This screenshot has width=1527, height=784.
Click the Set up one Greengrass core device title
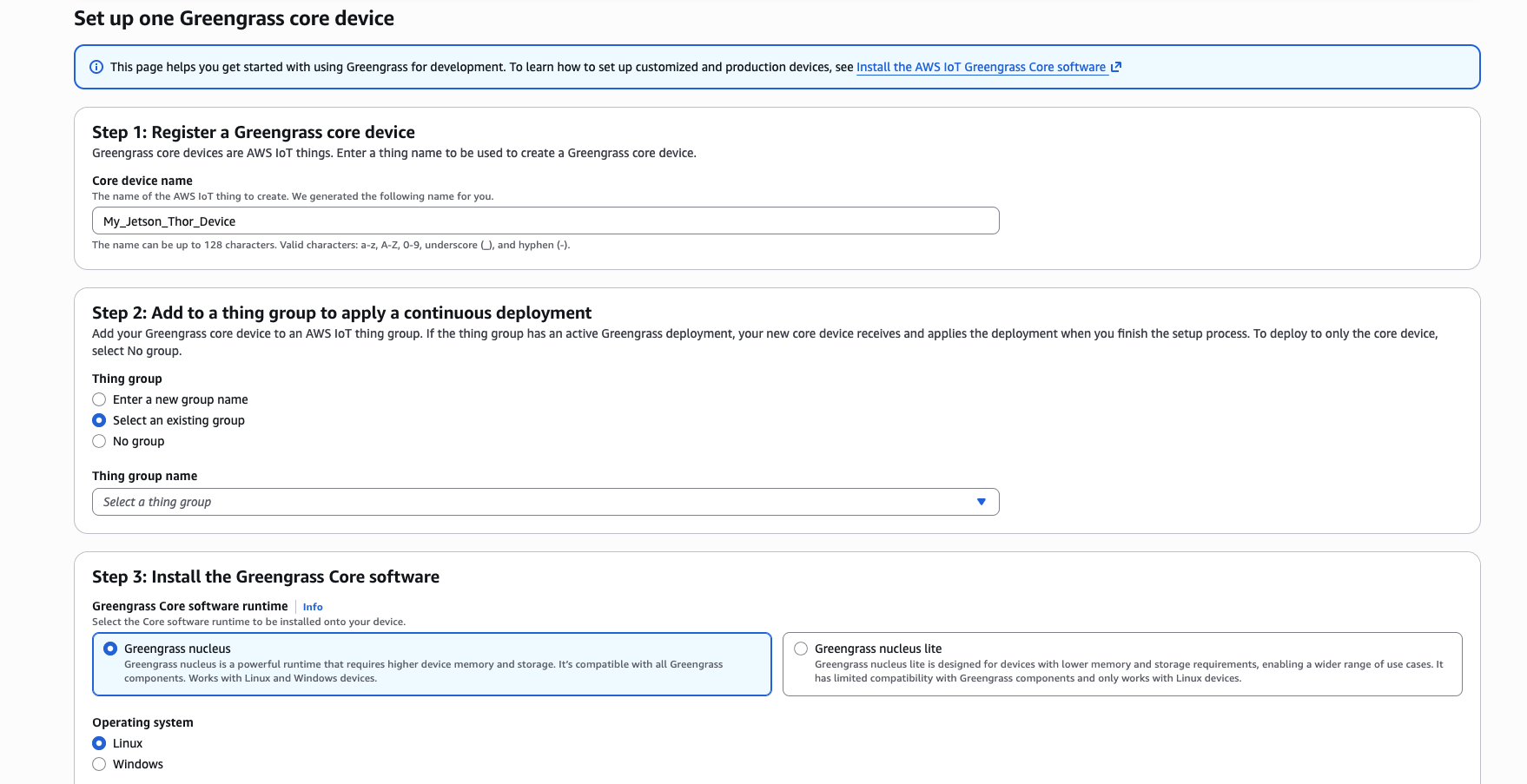[234, 18]
